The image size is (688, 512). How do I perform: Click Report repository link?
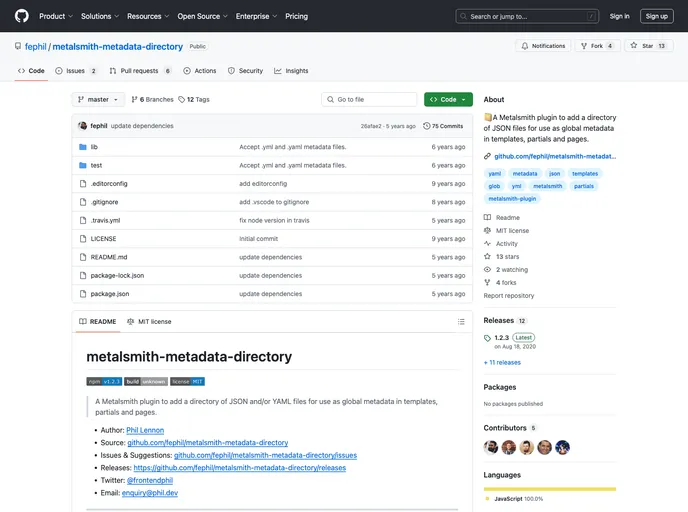click(509, 296)
